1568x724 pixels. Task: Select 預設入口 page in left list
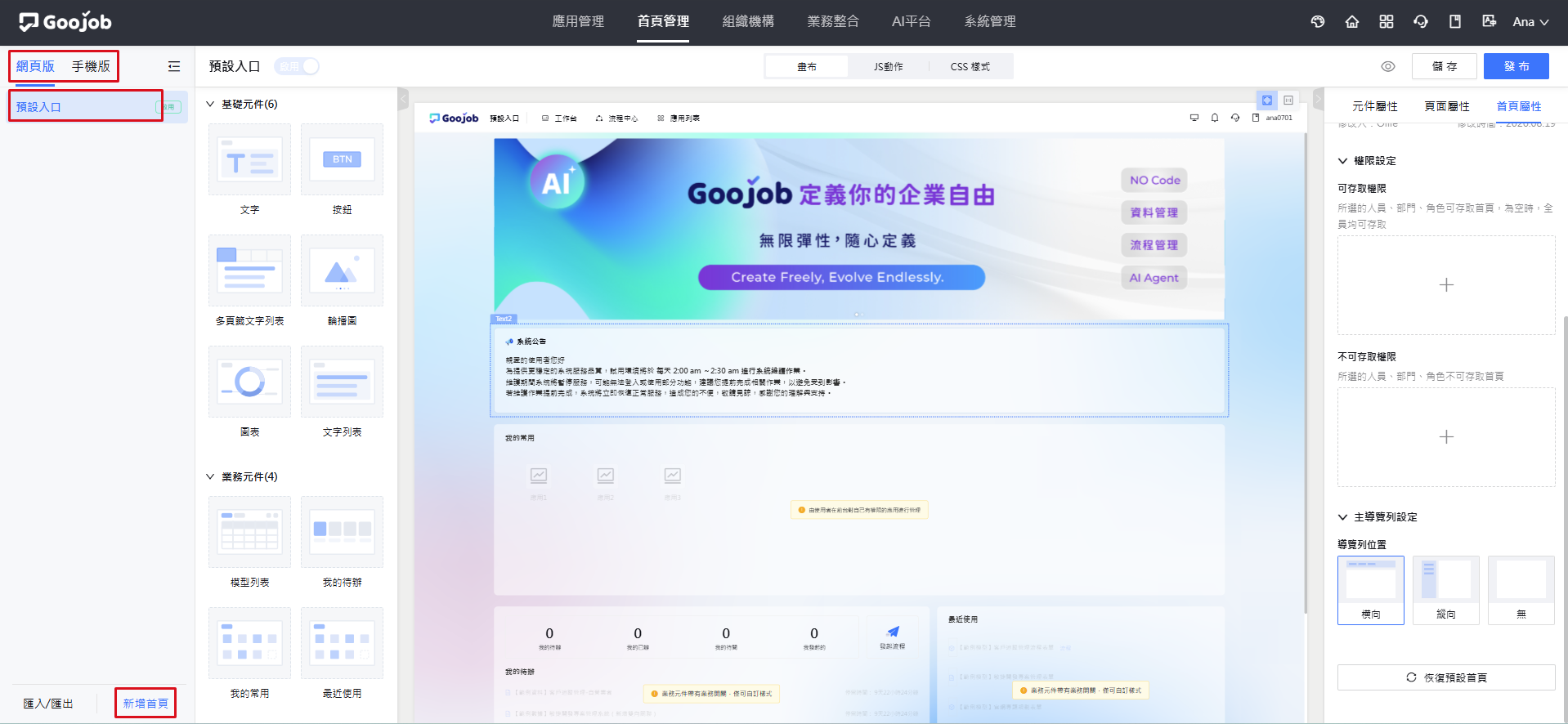(98, 107)
